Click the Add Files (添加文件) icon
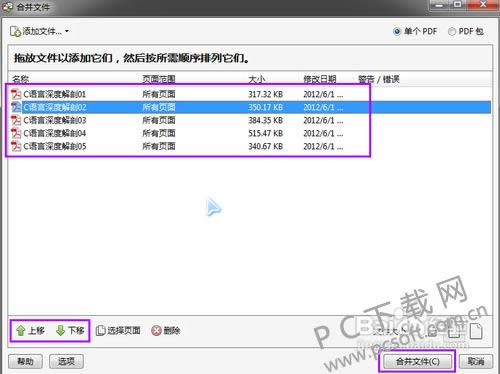The image size is (500, 374). point(15,32)
